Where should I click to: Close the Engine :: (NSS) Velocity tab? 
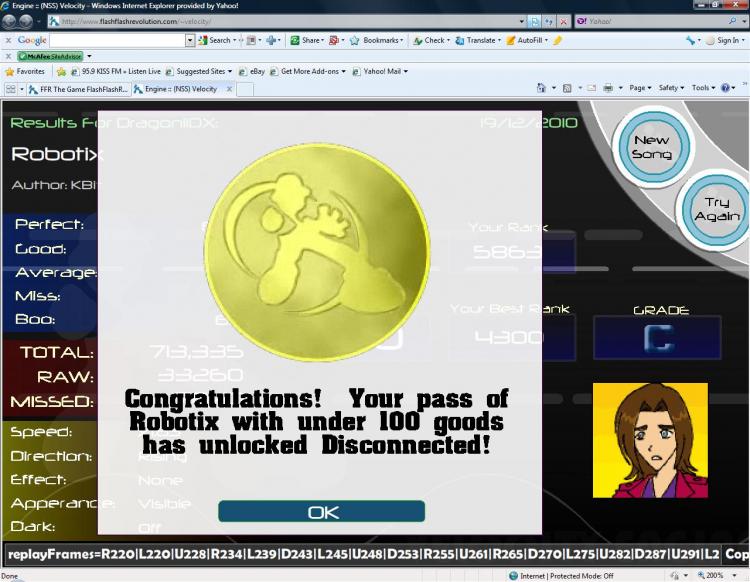(230, 89)
